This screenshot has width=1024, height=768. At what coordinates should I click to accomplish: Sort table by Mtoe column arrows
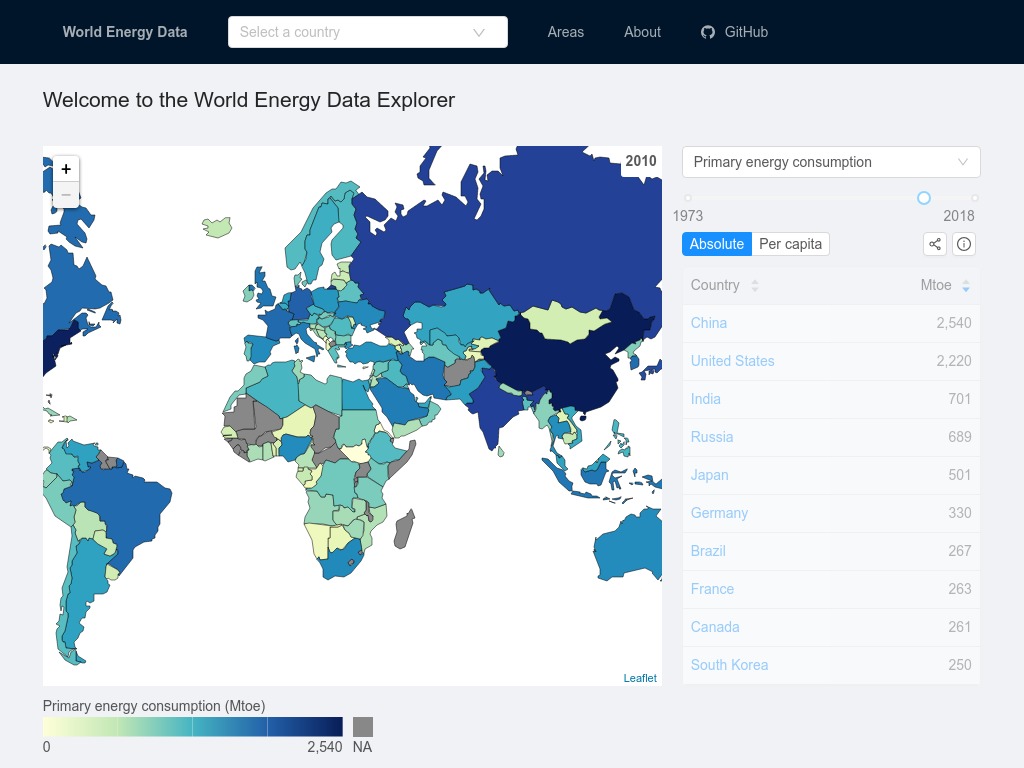coord(965,285)
